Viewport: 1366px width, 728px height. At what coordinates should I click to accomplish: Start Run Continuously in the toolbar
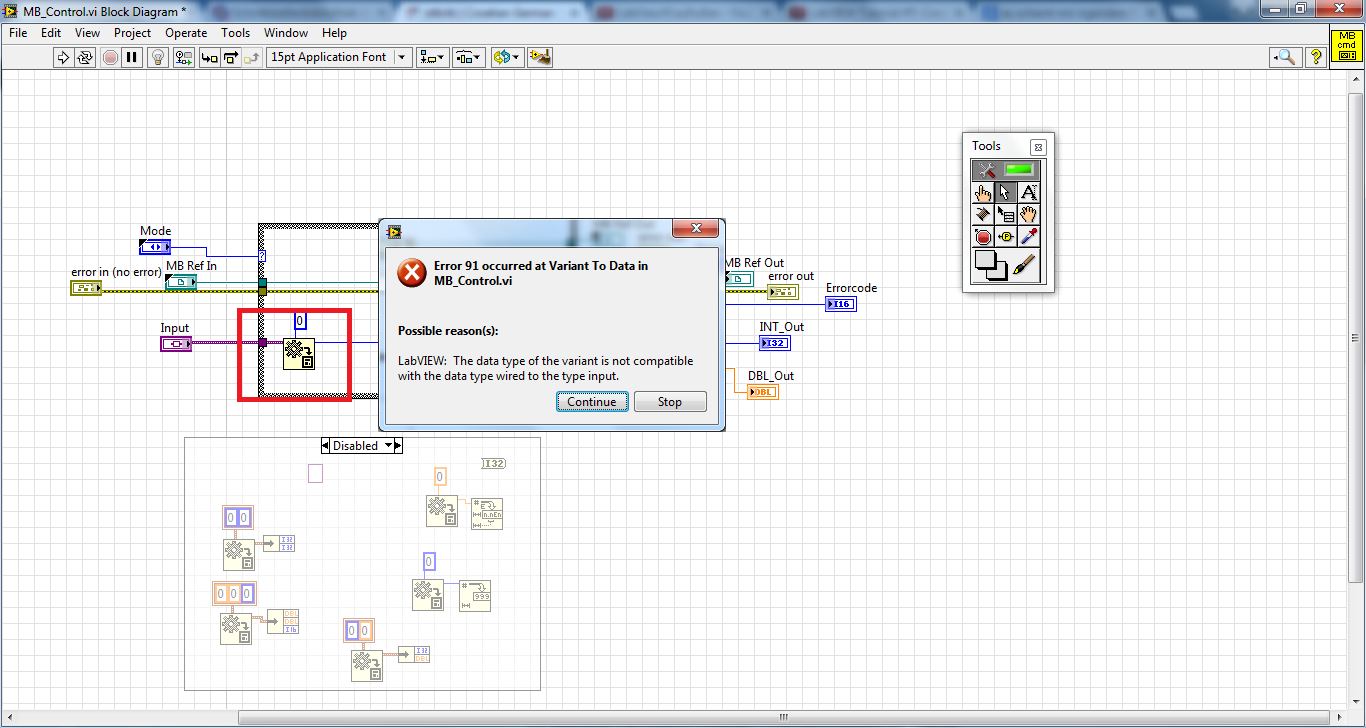(x=85, y=57)
